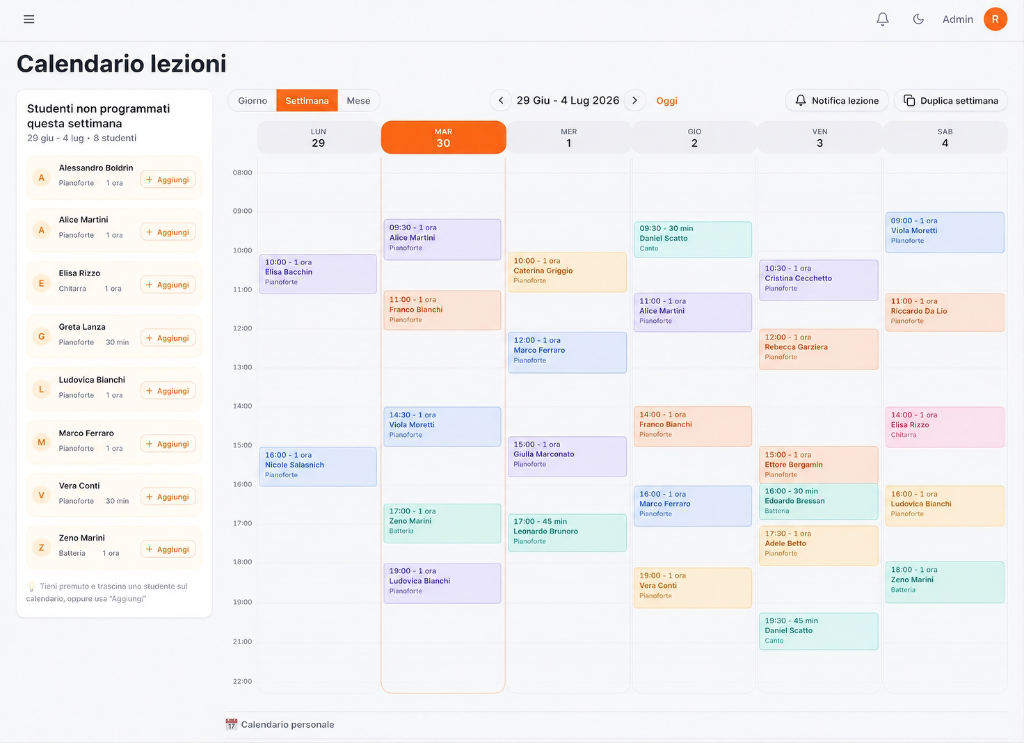Viewport: 1024px width, 743px height.
Task: Open Daniel Scatto 19:30 lesson on Friday
Action: (819, 631)
